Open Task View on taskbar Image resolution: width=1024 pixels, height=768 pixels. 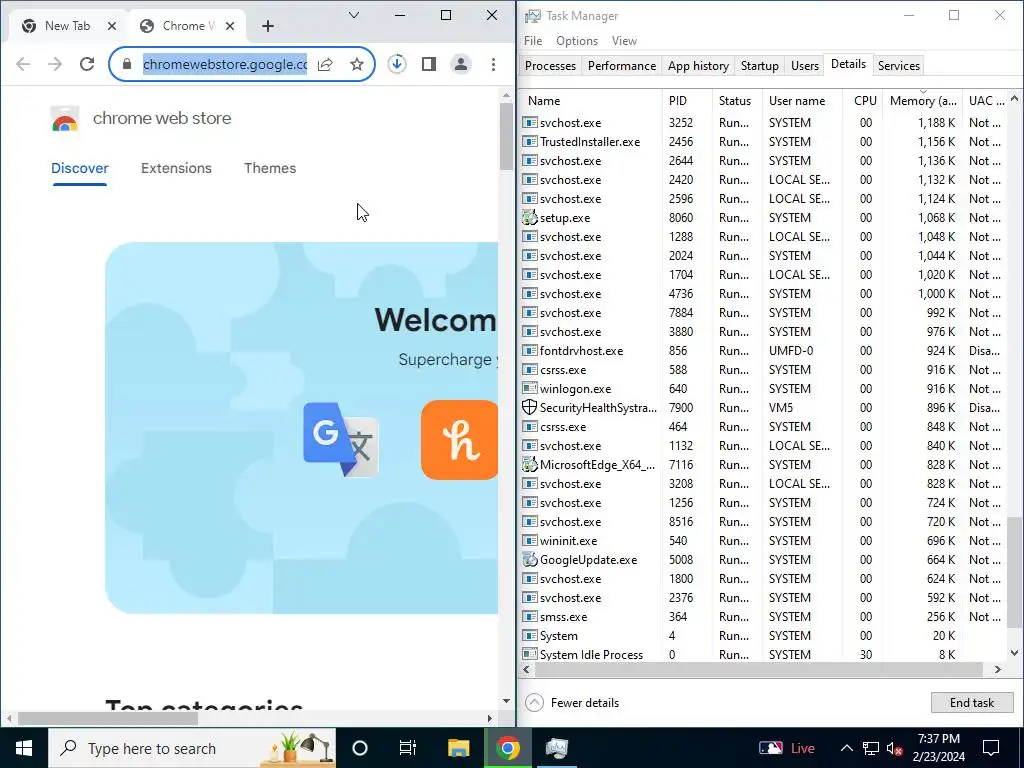click(408, 748)
